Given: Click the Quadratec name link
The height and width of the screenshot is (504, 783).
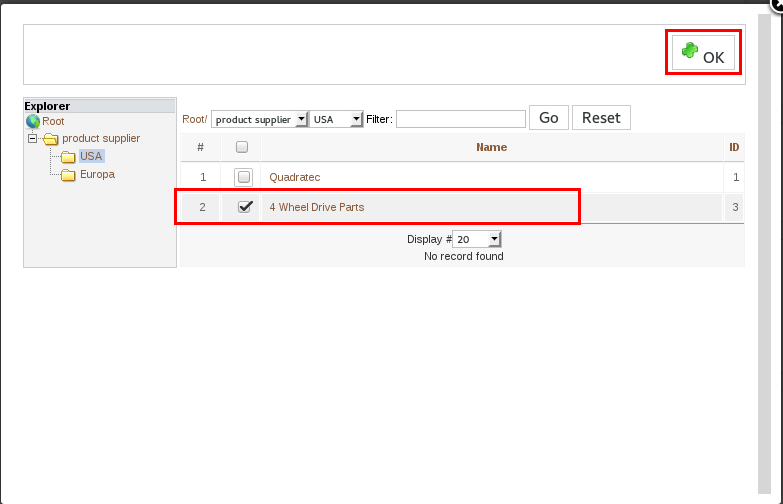Looking at the screenshot, I should tap(295, 177).
